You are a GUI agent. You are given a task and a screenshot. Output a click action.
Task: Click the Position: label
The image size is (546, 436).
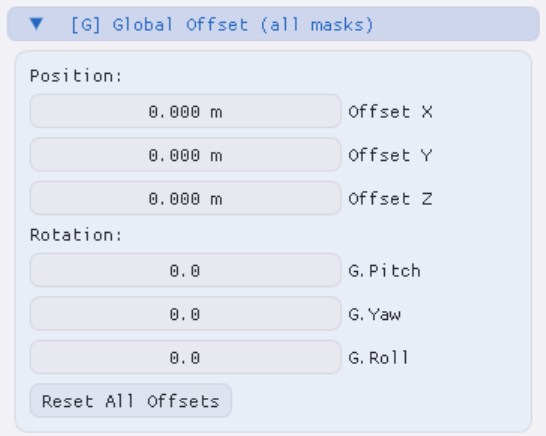76,76
